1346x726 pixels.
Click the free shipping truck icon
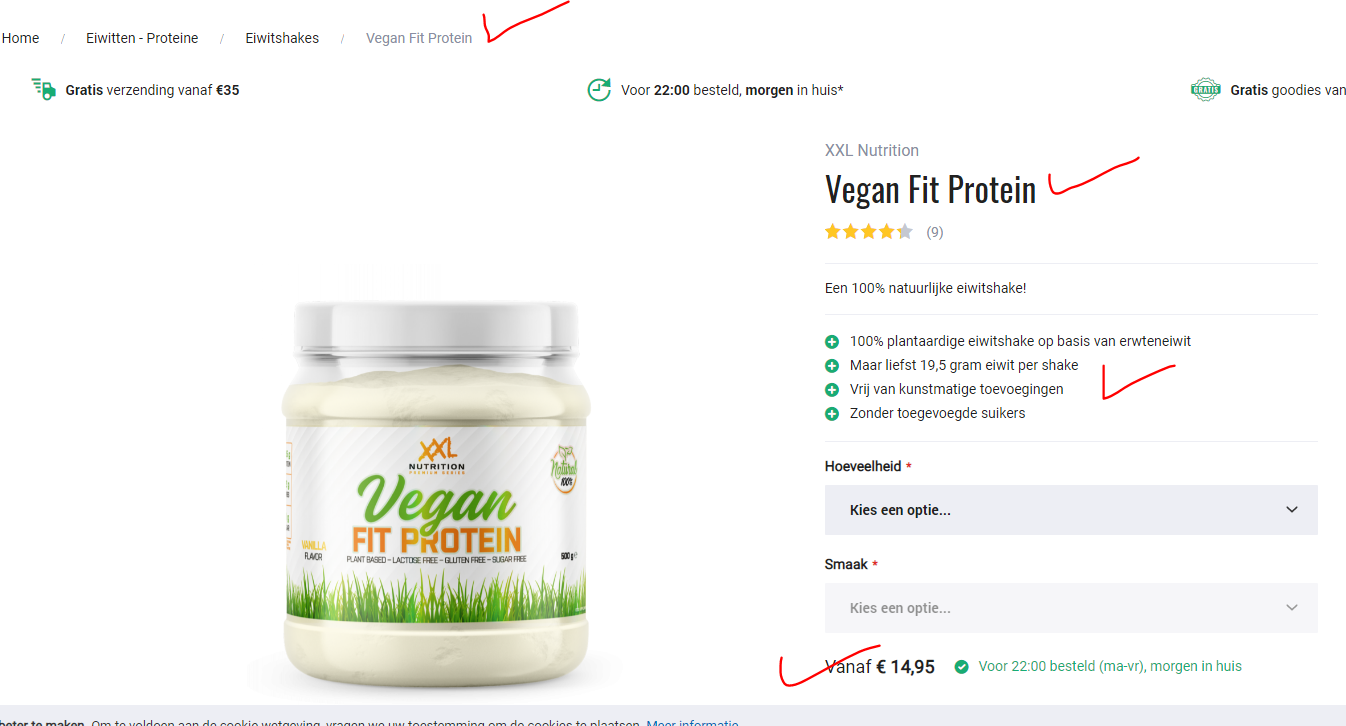[43, 89]
